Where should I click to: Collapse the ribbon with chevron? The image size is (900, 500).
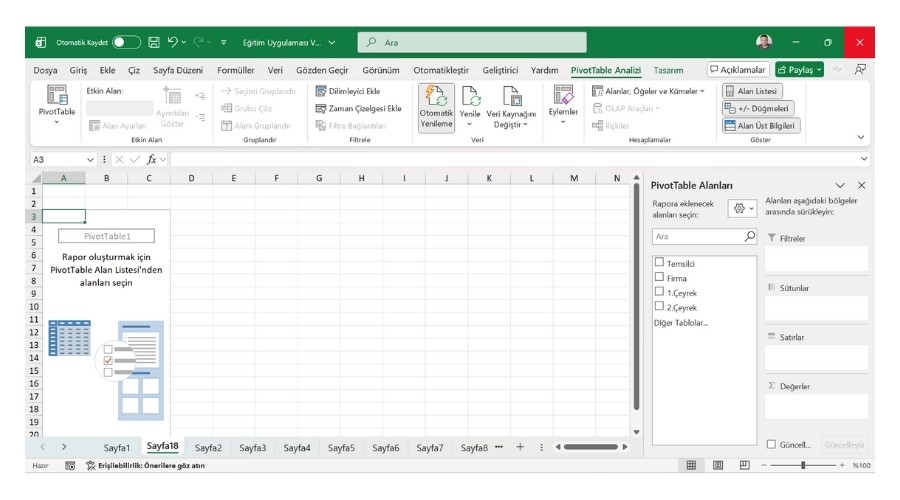tap(860, 137)
